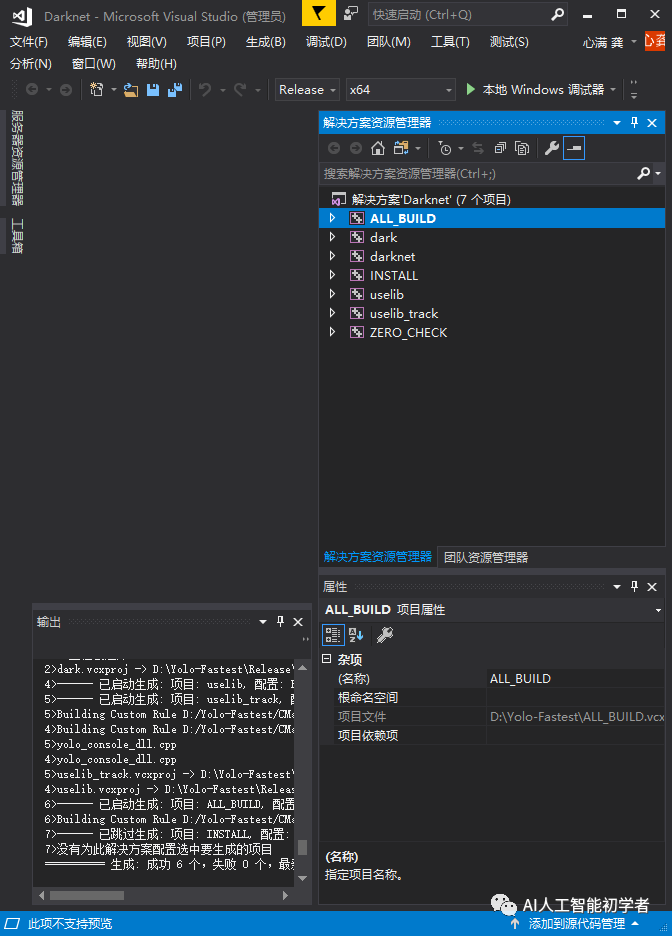The image size is (672, 936).
Task: Open the 工具(T) menu
Action: [450, 42]
